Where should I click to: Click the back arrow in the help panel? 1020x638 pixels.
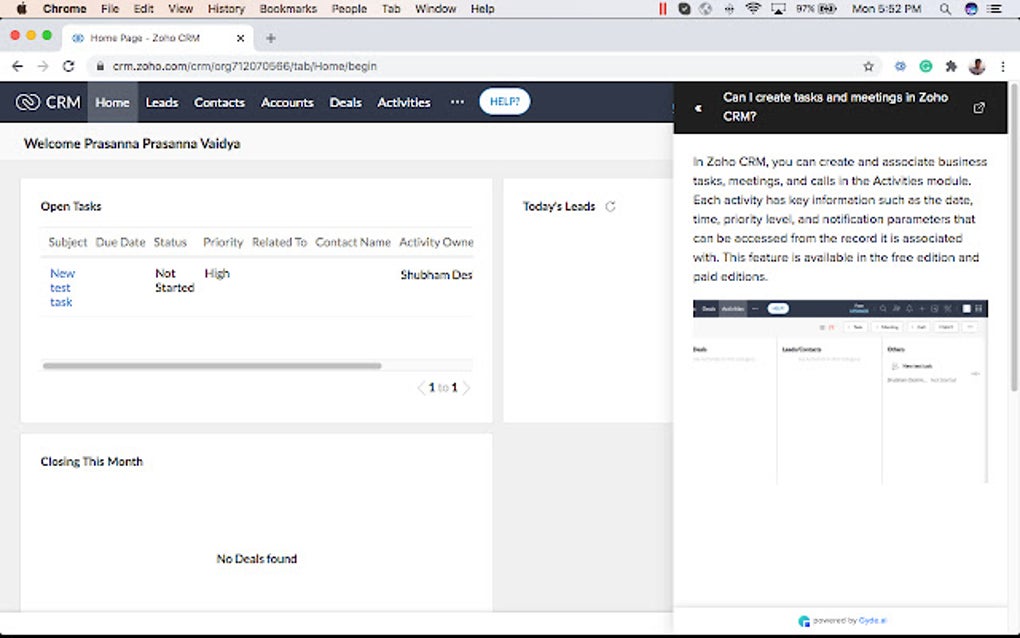pyautogui.click(x=697, y=107)
